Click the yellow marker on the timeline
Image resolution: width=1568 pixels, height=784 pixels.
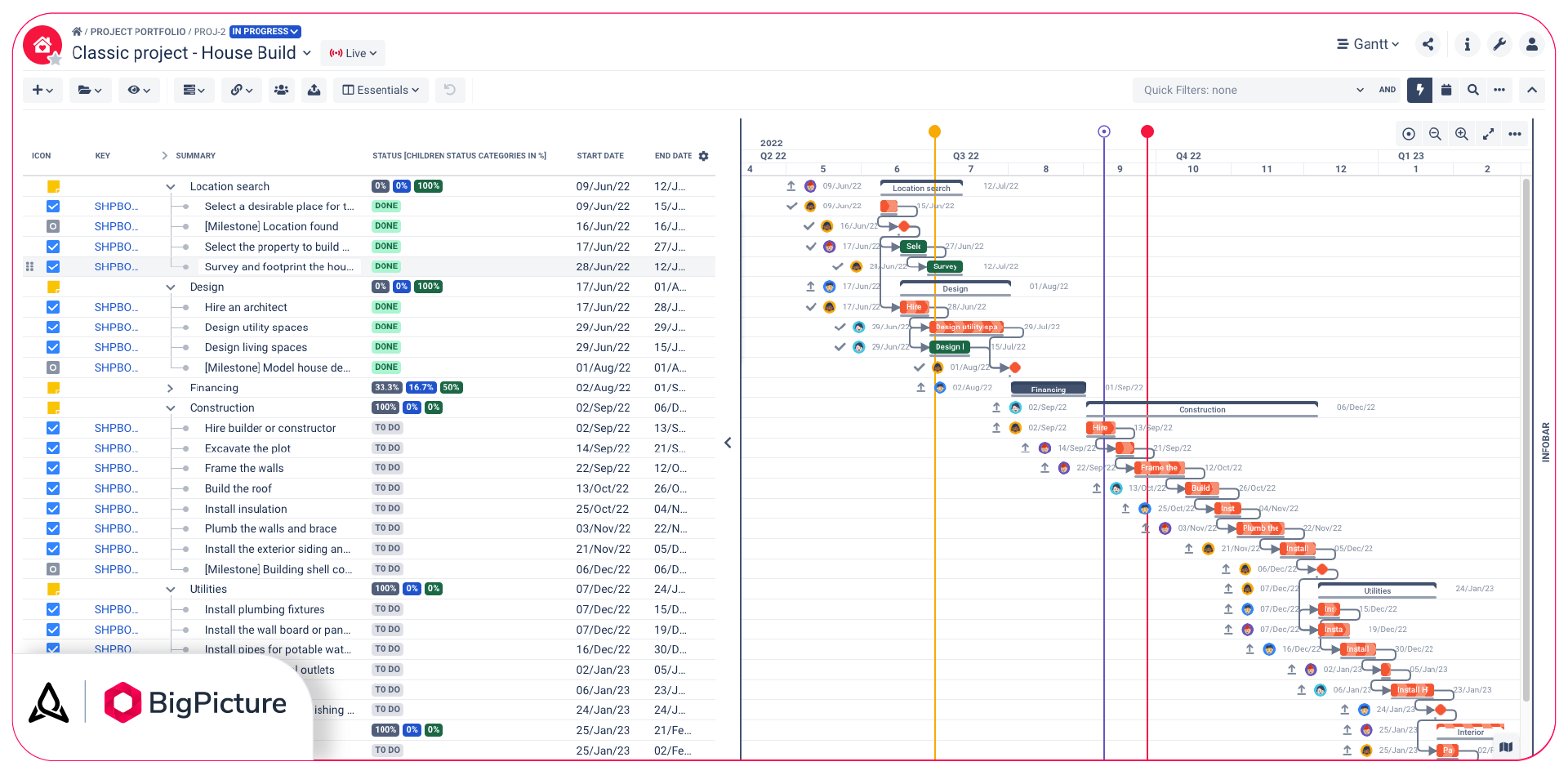coord(934,131)
